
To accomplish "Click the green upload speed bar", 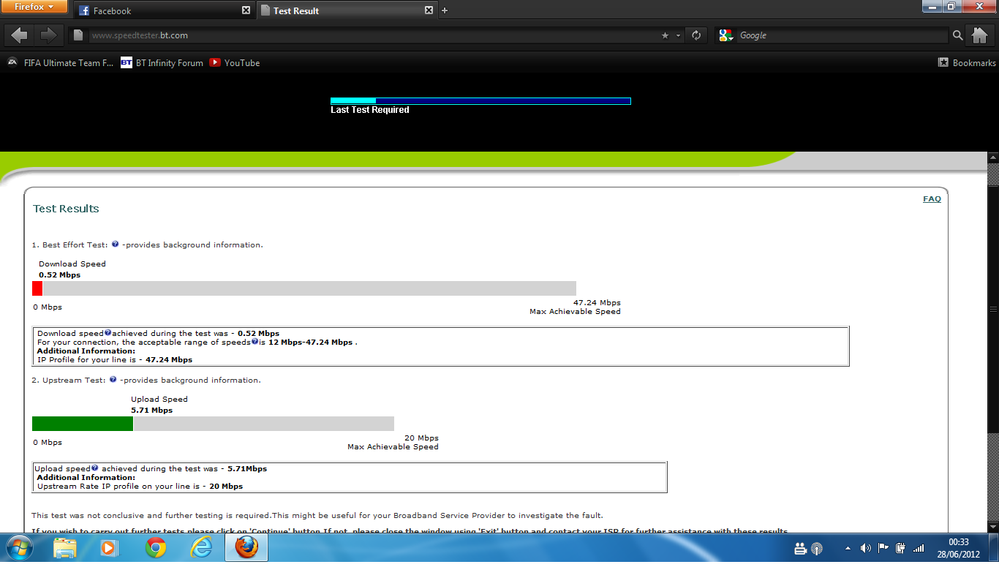I will pyautogui.click(x=83, y=424).
